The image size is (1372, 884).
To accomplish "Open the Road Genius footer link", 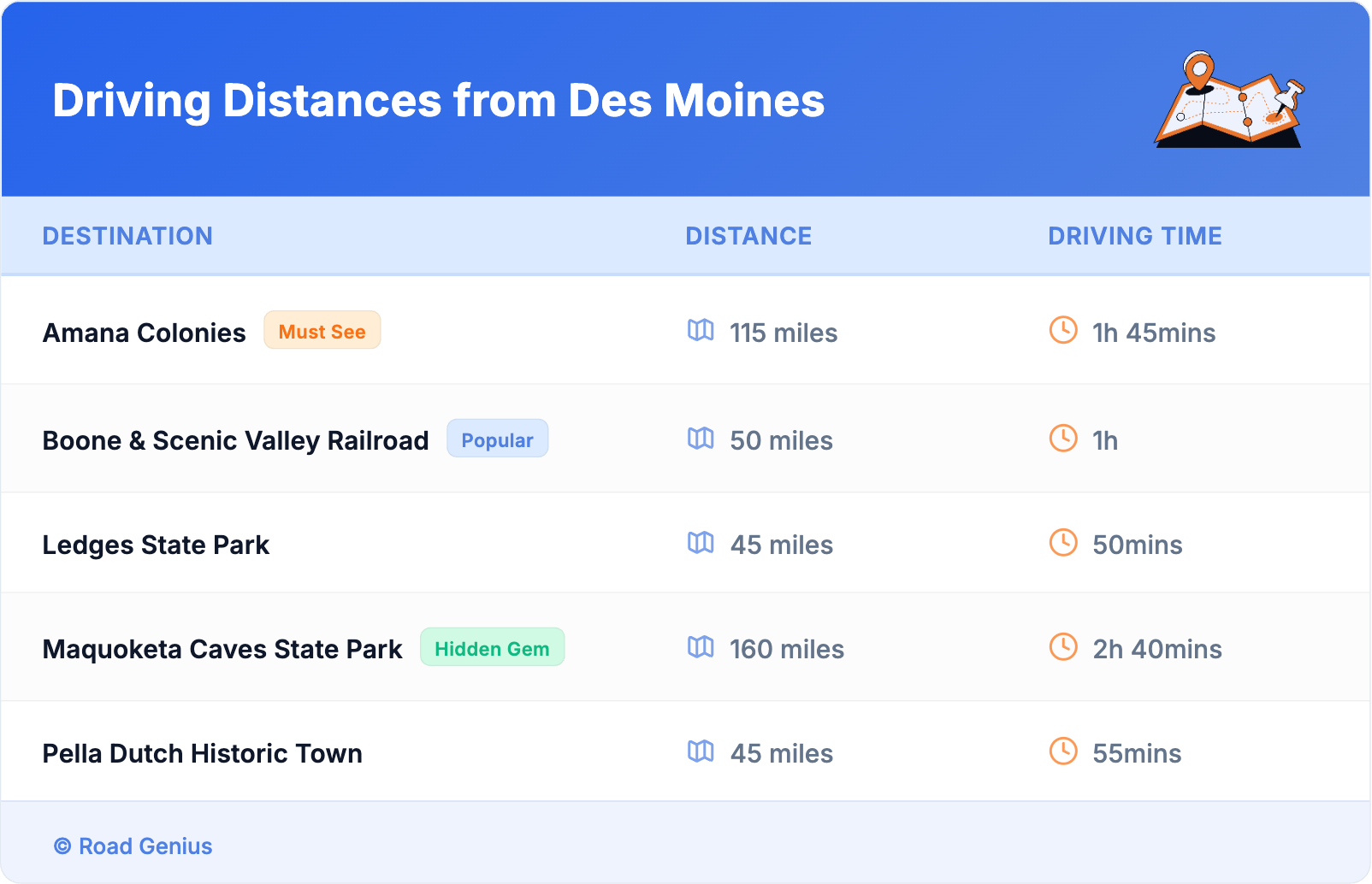I will (x=134, y=846).
